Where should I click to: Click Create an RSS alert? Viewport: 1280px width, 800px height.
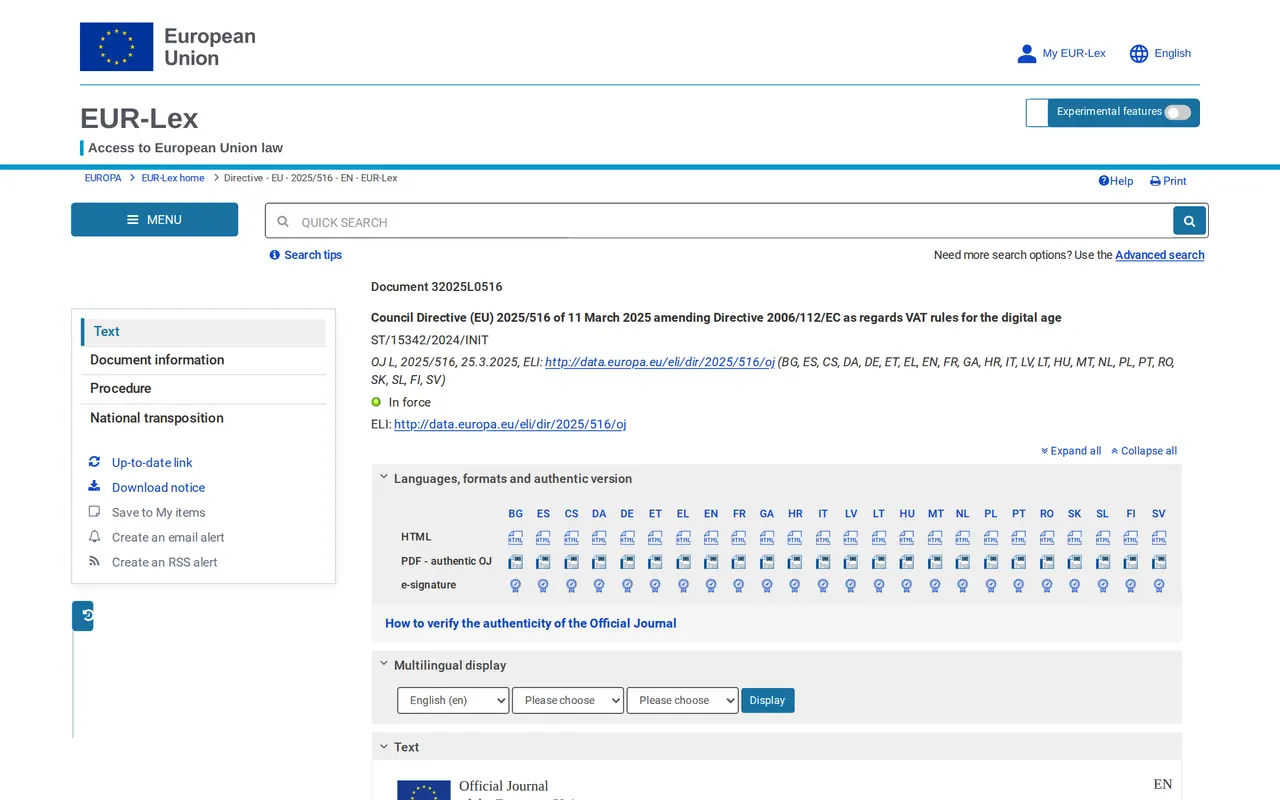click(x=164, y=563)
